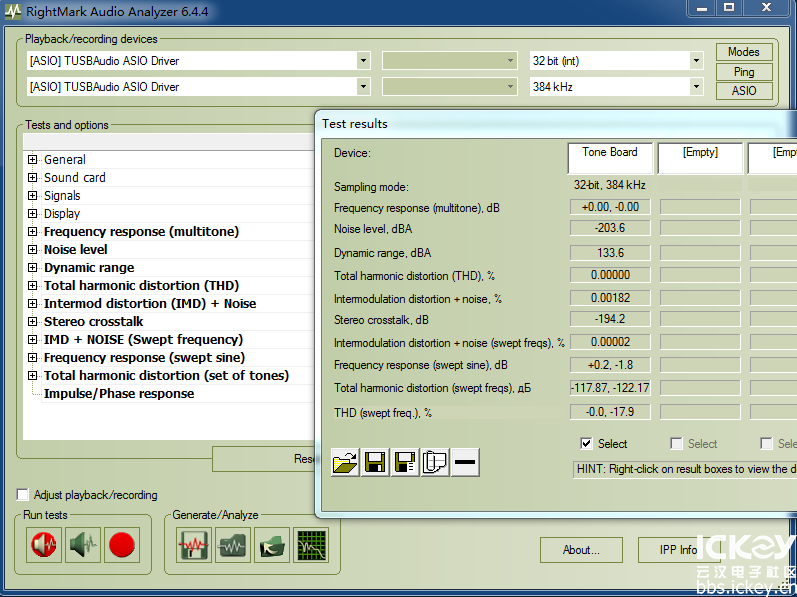The width and height of the screenshot is (797, 597).
Task: Expand the Dynamic range node
Action: tap(33, 267)
